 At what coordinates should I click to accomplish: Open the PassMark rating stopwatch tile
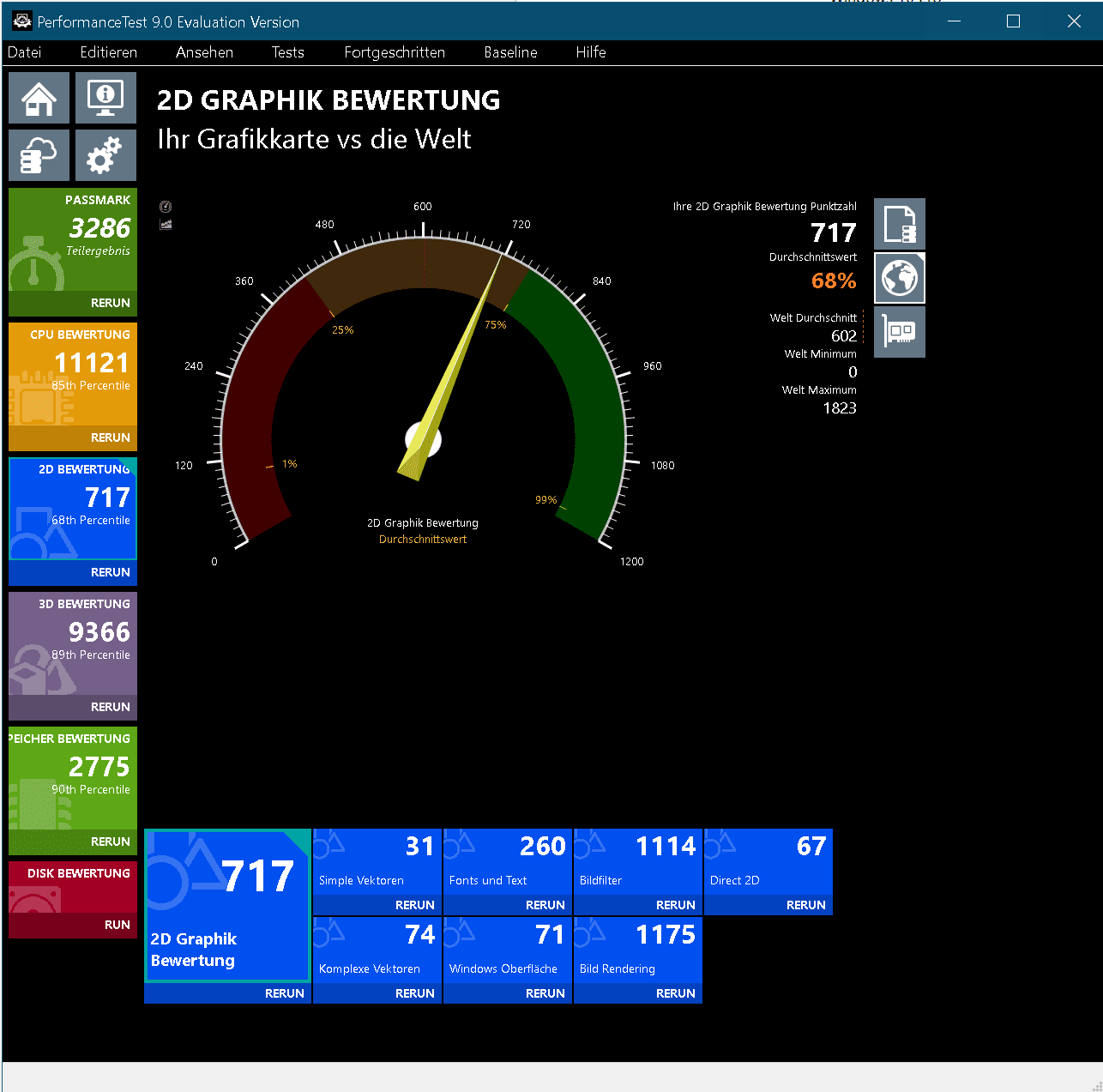(73, 241)
